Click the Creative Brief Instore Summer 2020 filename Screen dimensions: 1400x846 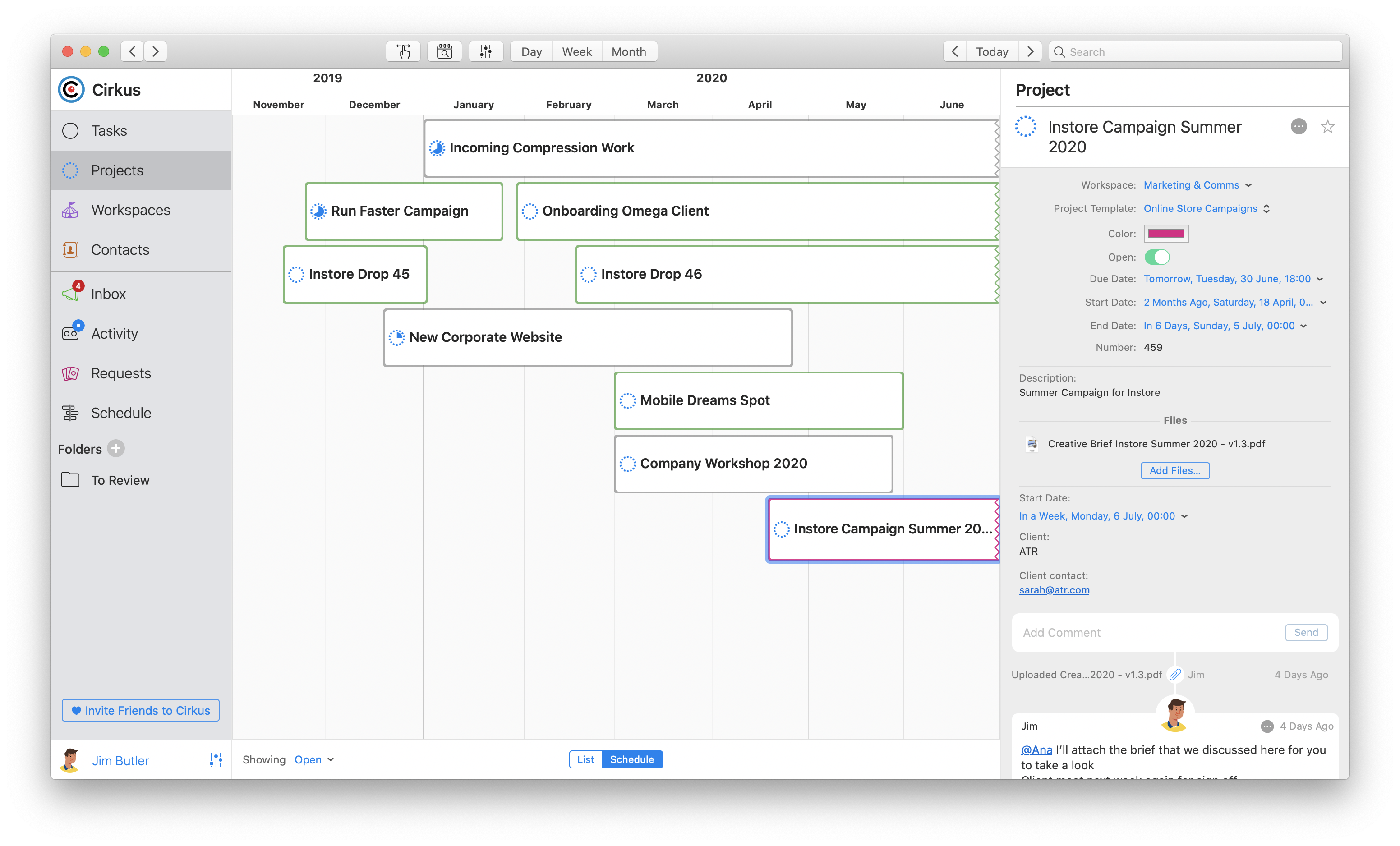(x=1156, y=444)
